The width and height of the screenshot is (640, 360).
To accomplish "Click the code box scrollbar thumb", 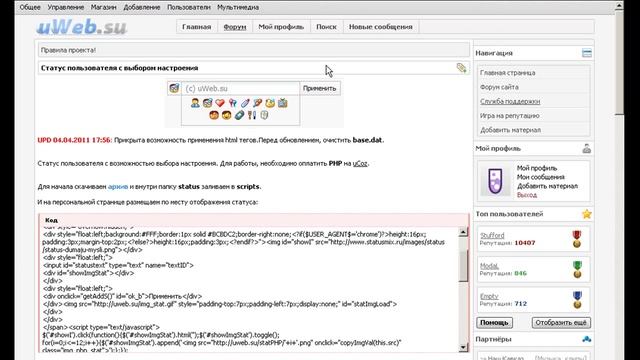I will [x=463, y=265].
